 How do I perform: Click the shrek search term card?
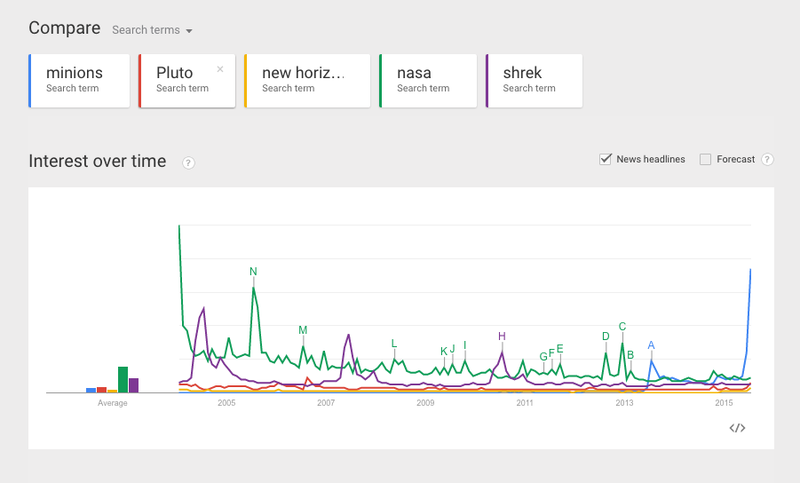click(x=533, y=80)
